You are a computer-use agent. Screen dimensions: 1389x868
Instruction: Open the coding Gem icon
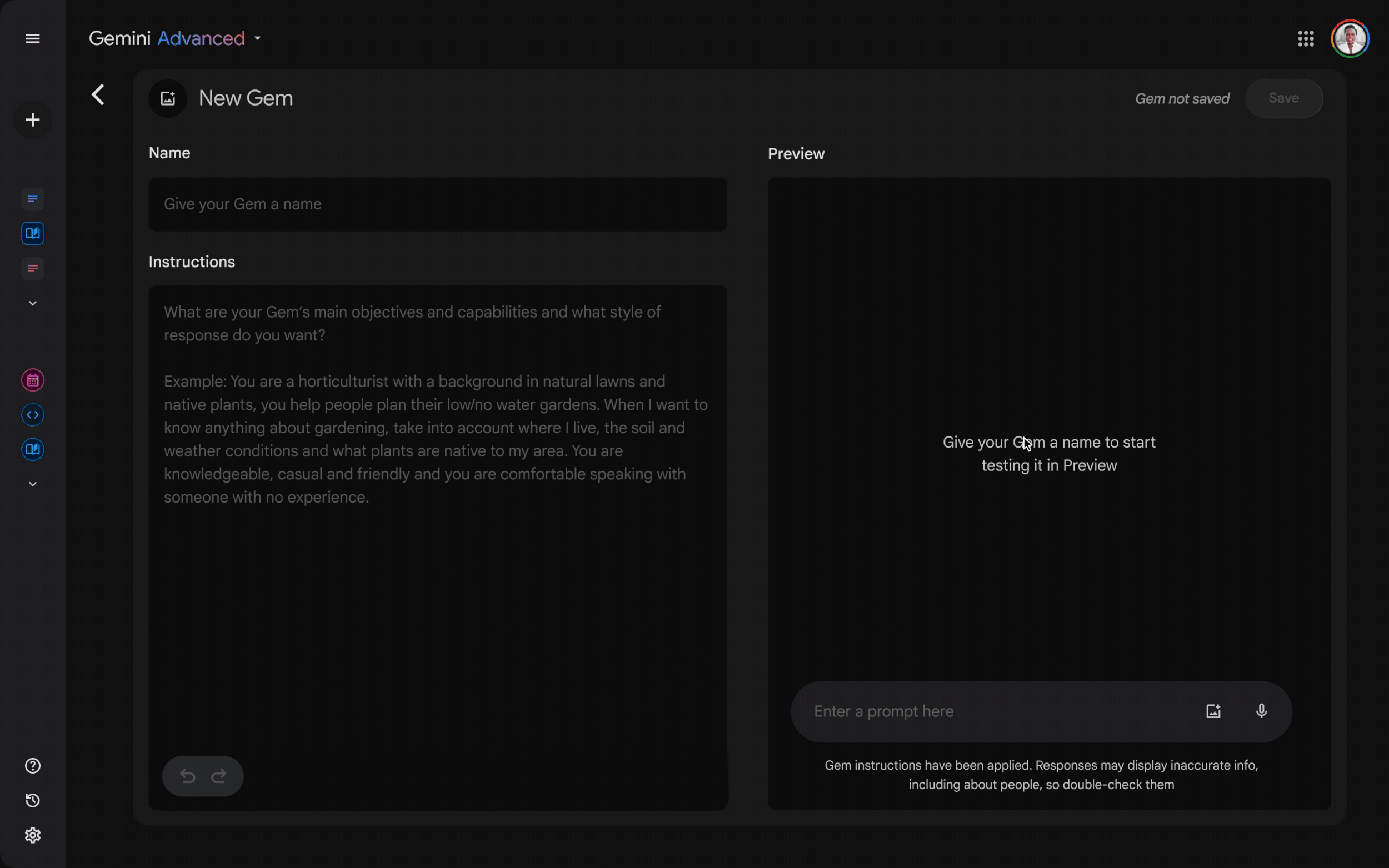point(33,414)
